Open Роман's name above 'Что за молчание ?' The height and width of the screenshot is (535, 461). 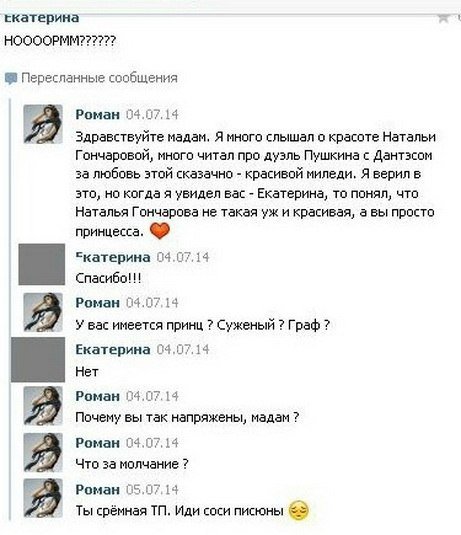[98, 443]
